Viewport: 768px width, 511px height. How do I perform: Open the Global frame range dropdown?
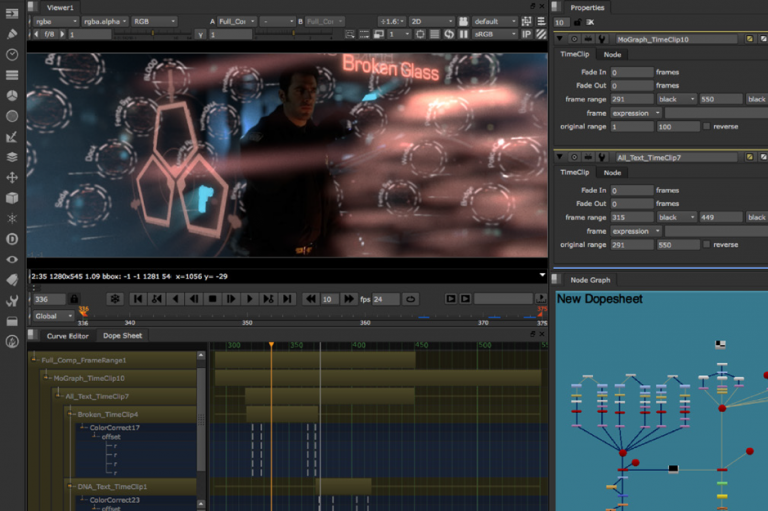54,316
